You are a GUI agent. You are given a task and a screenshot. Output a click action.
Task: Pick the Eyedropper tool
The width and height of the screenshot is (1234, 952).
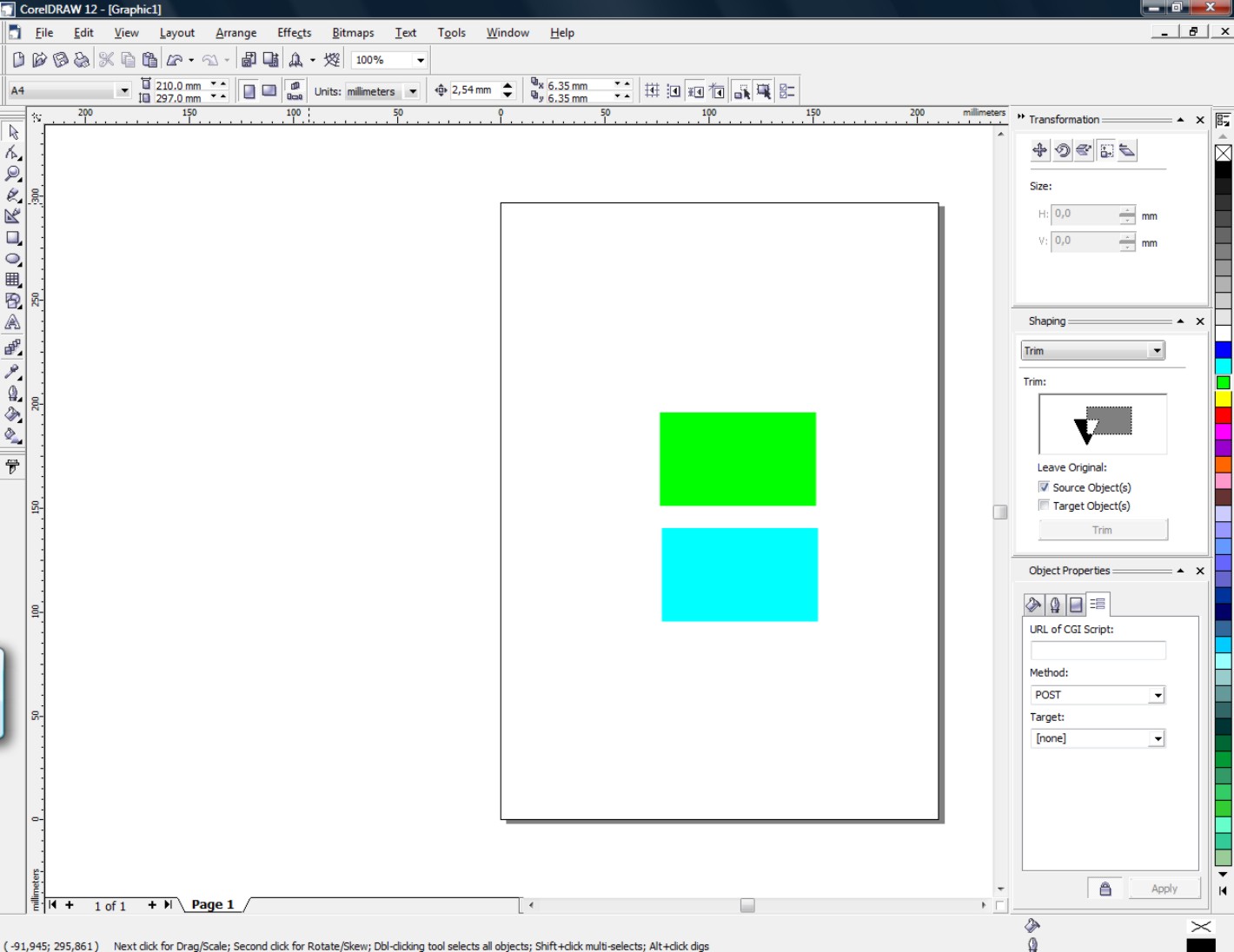tap(13, 371)
